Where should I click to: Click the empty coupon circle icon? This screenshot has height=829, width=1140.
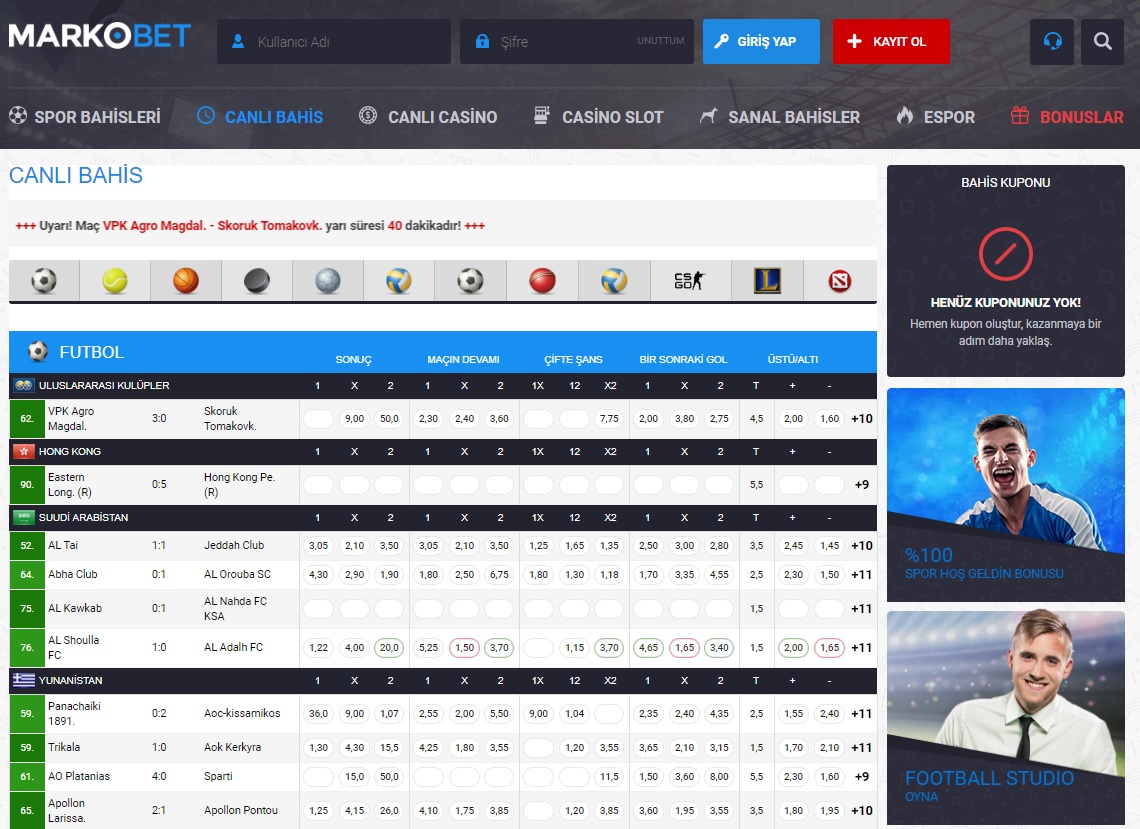[x=1005, y=254]
